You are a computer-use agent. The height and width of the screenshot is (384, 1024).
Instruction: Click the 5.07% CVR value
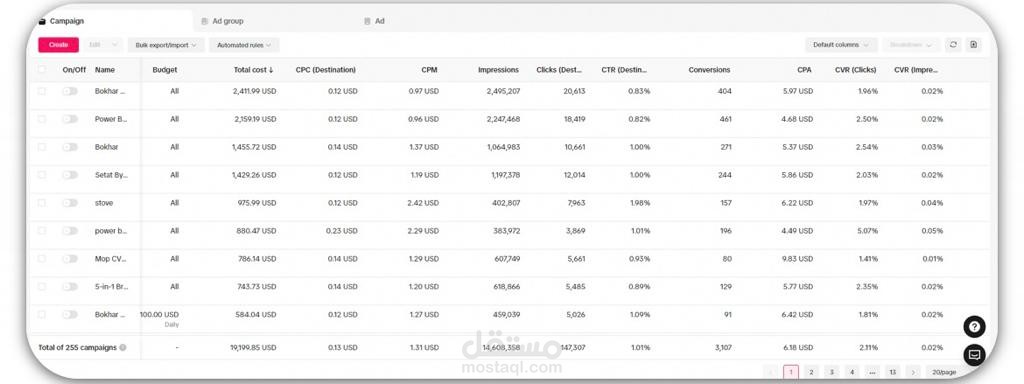[x=868, y=231]
